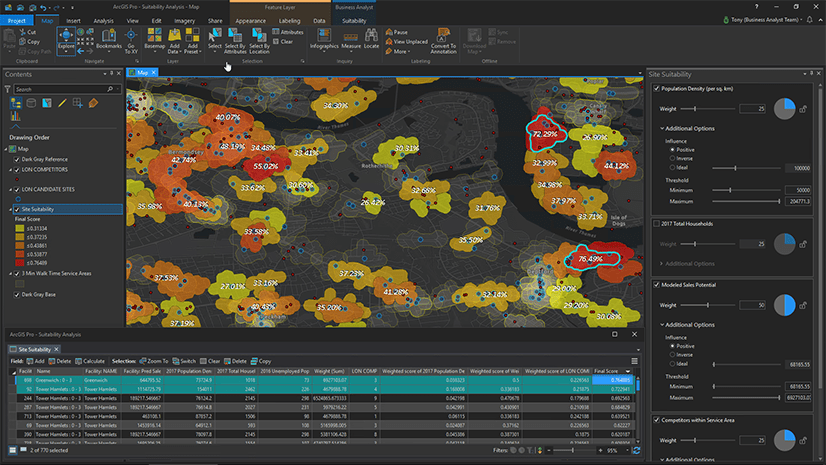Toggle LON CANDIDATE SITES layer visibility
This screenshot has height=465, width=826.
coord(17,189)
